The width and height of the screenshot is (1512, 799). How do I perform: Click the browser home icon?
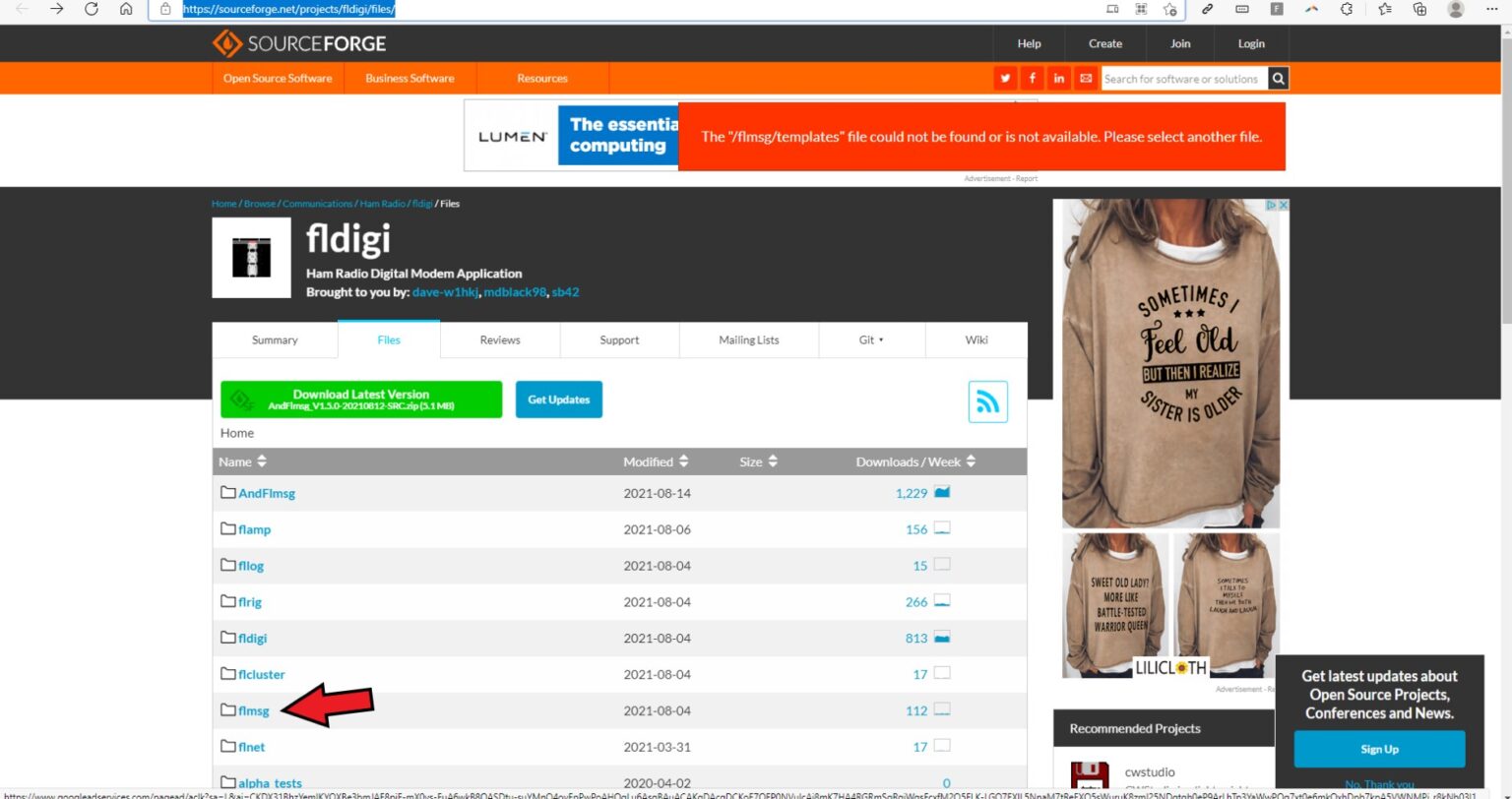coord(126,9)
